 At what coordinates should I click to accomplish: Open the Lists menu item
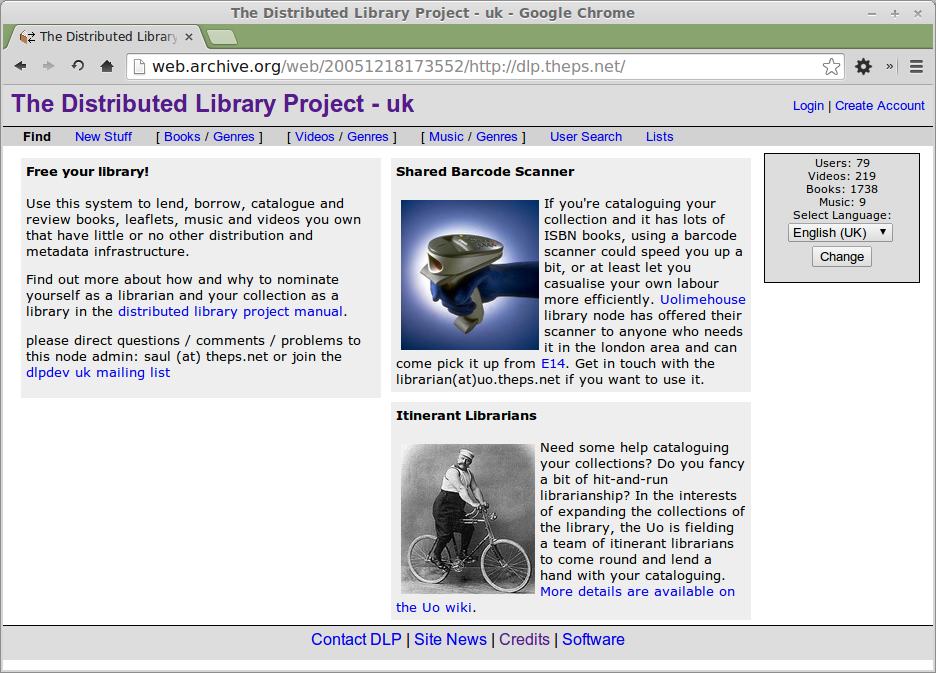[660, 137]
